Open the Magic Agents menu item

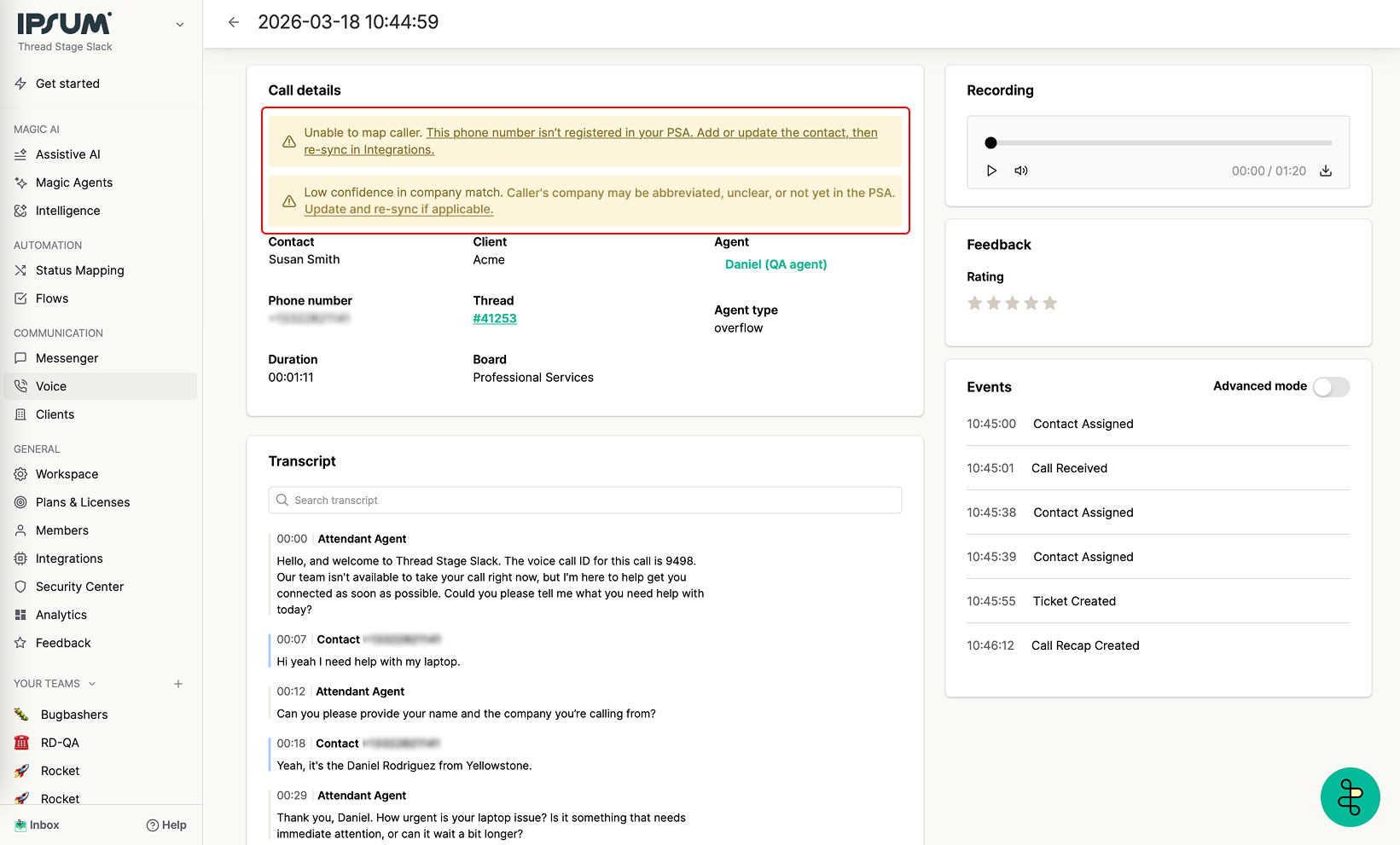click(74, 182)
